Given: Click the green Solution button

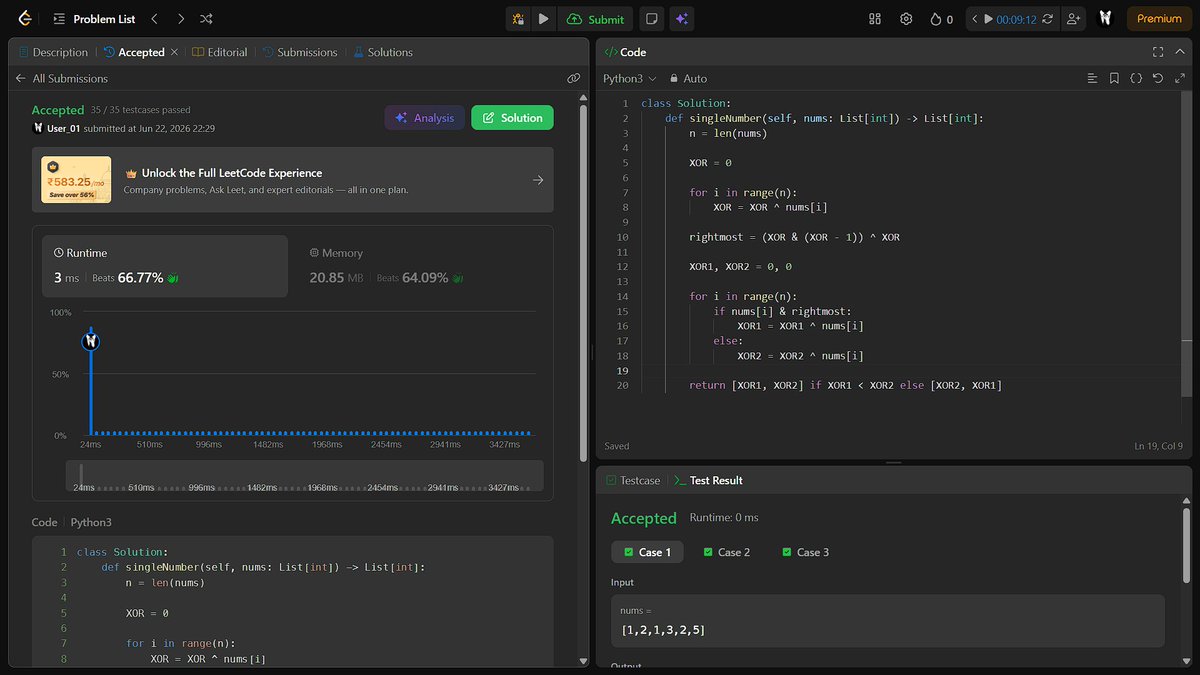Looking at the screenshot, I should [512, 118].
